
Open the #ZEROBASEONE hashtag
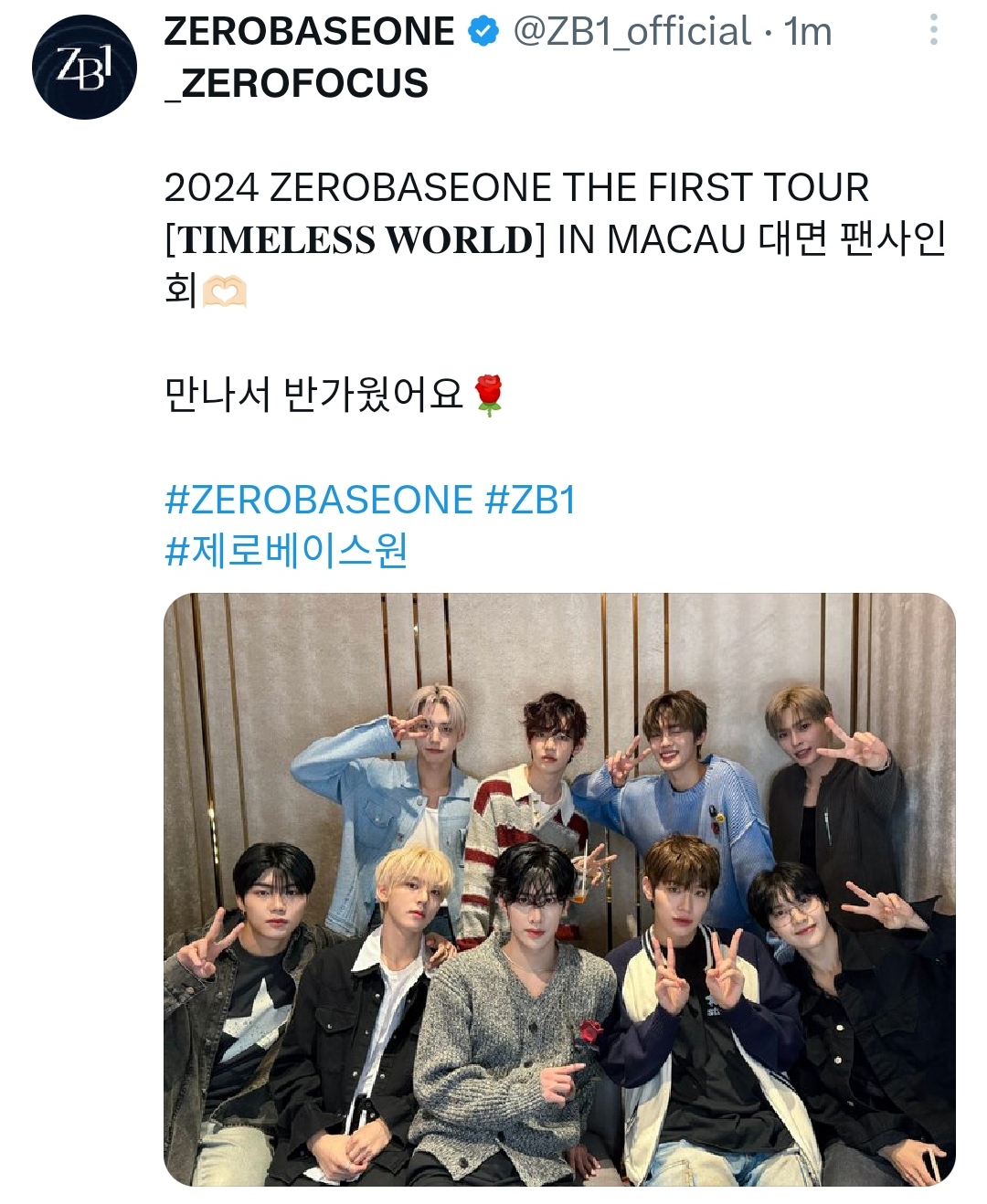pos(319,501)
